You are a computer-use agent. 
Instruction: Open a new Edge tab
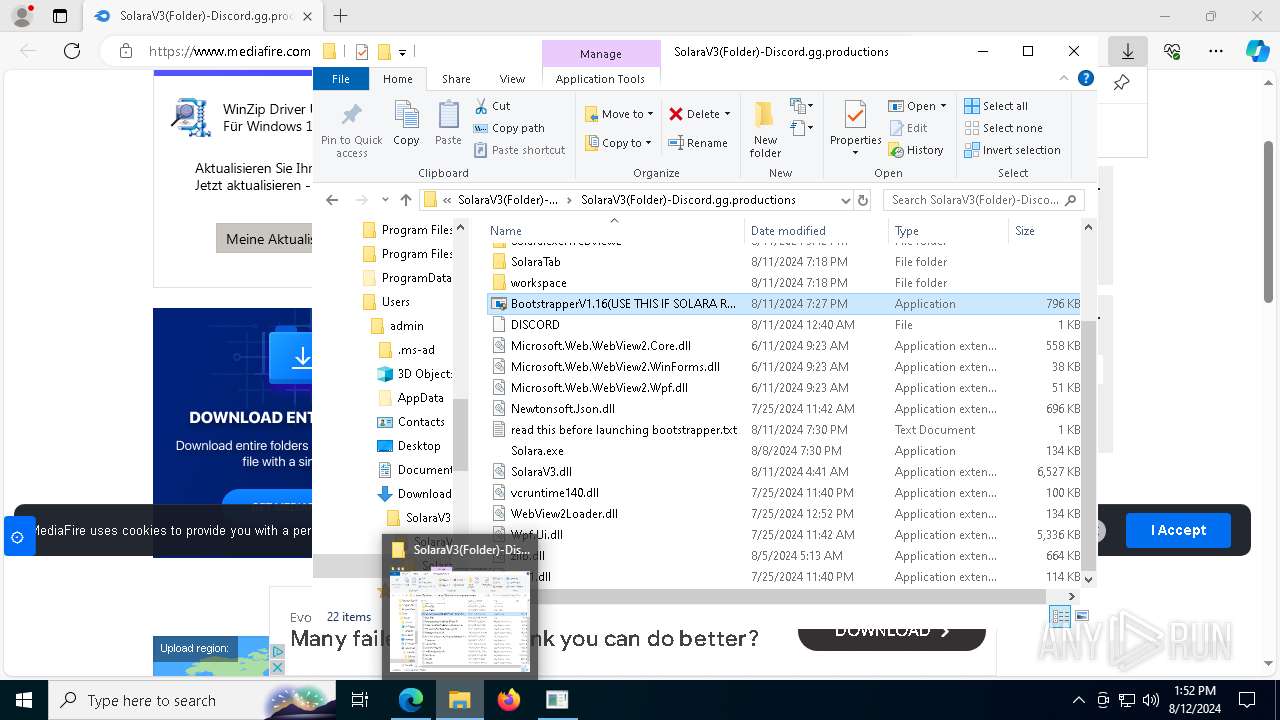340,16
